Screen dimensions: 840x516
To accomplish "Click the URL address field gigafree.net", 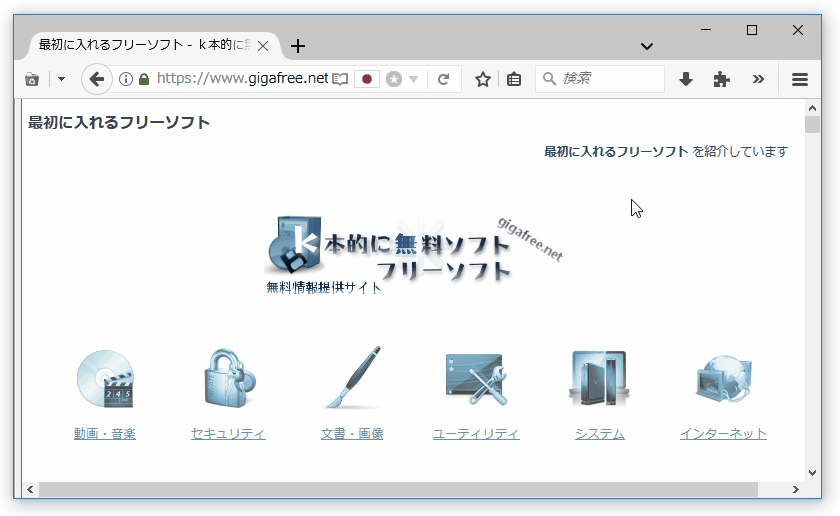I will pyautogui.click(x=242, y=79).
